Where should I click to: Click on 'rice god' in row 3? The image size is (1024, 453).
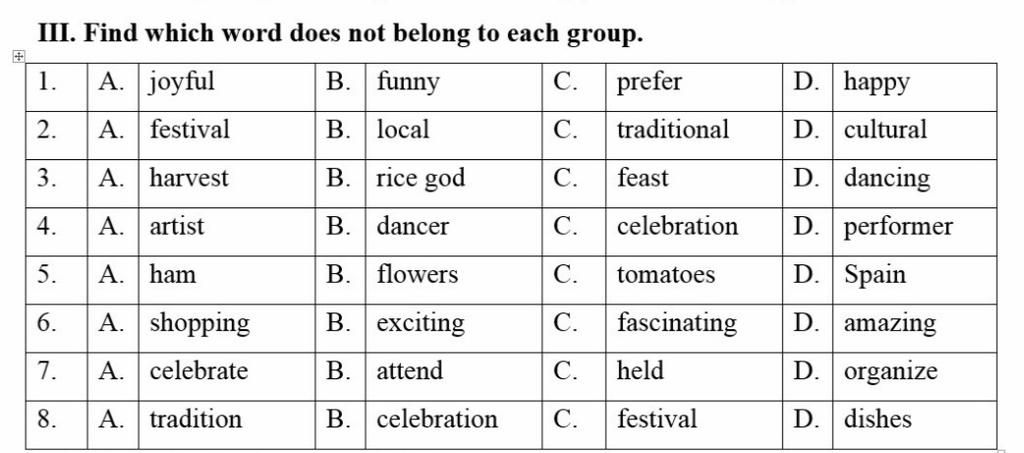(421, 180)
